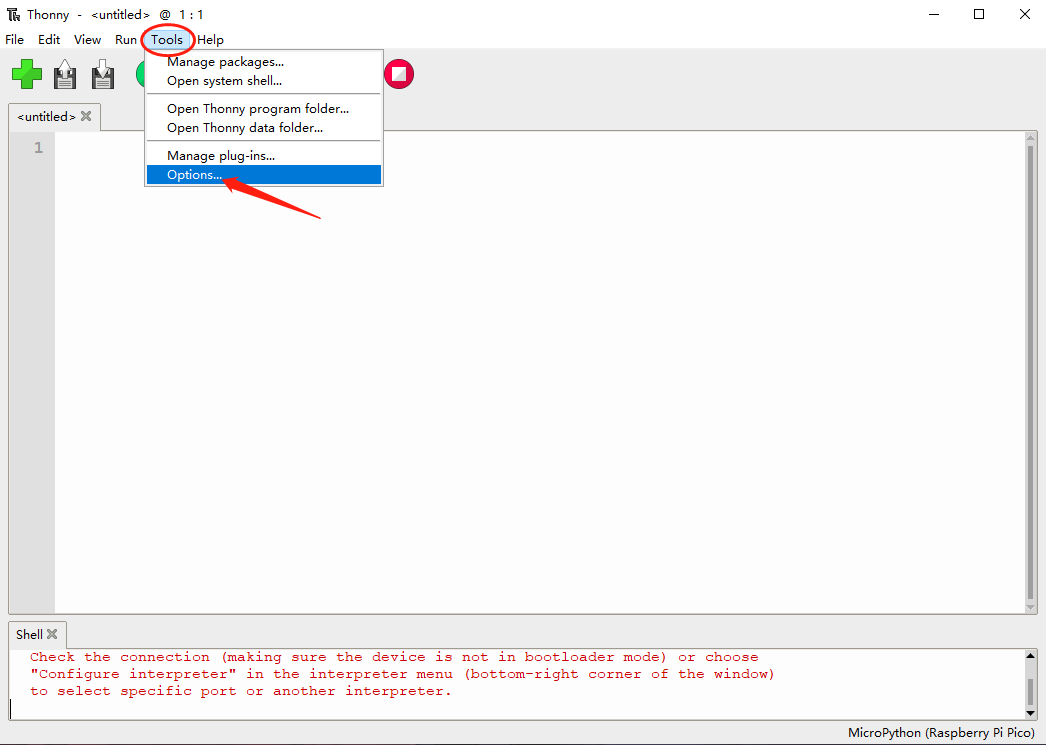Screen dimensions: 1046x745
Task: Click the Save file toolbar icon
Action: click(x=103, y=74)
